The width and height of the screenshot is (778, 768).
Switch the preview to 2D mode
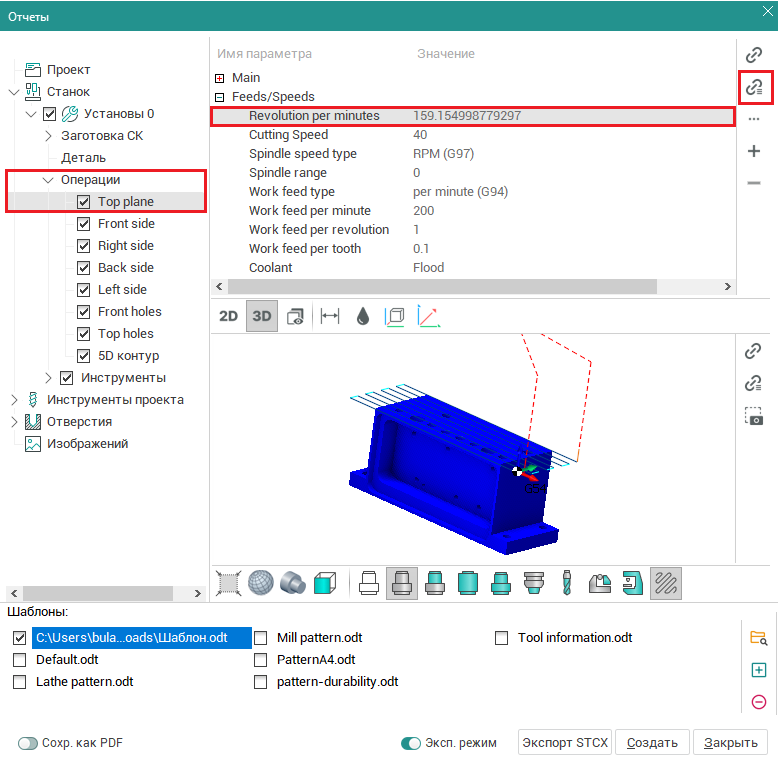(228, 316)
